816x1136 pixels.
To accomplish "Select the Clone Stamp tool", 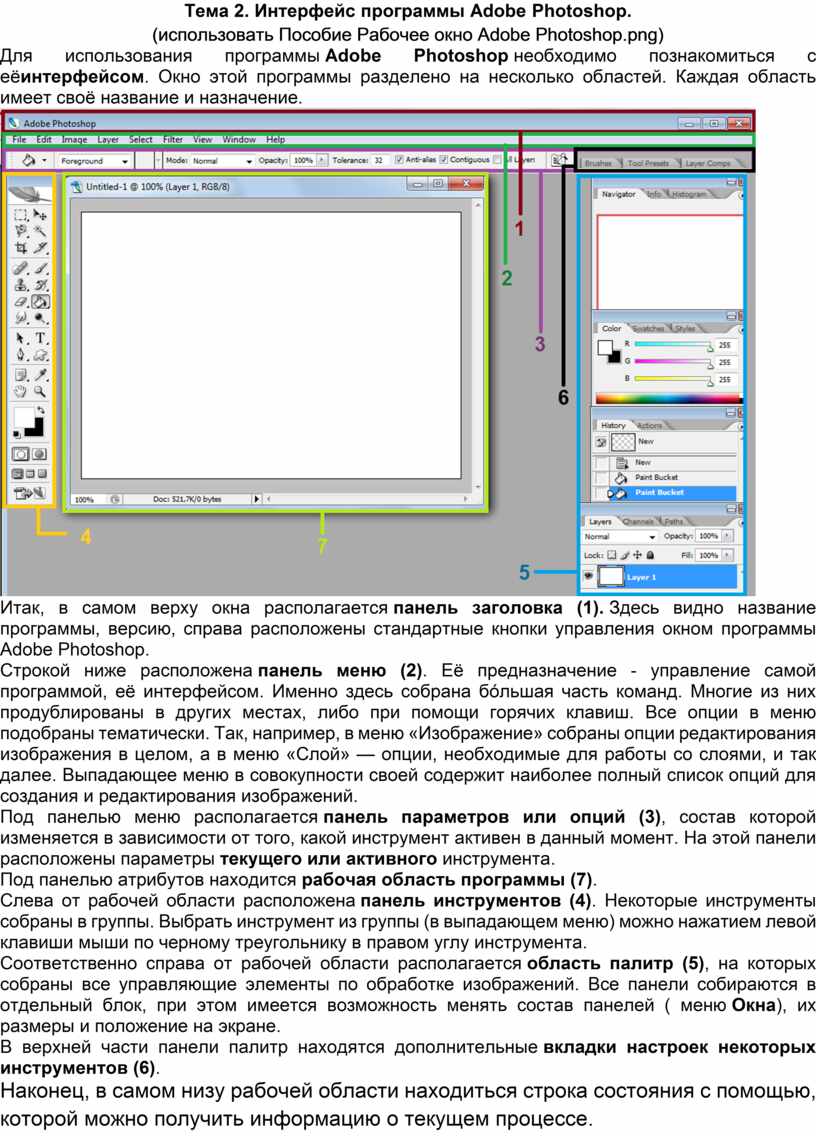I will (21, 285).
